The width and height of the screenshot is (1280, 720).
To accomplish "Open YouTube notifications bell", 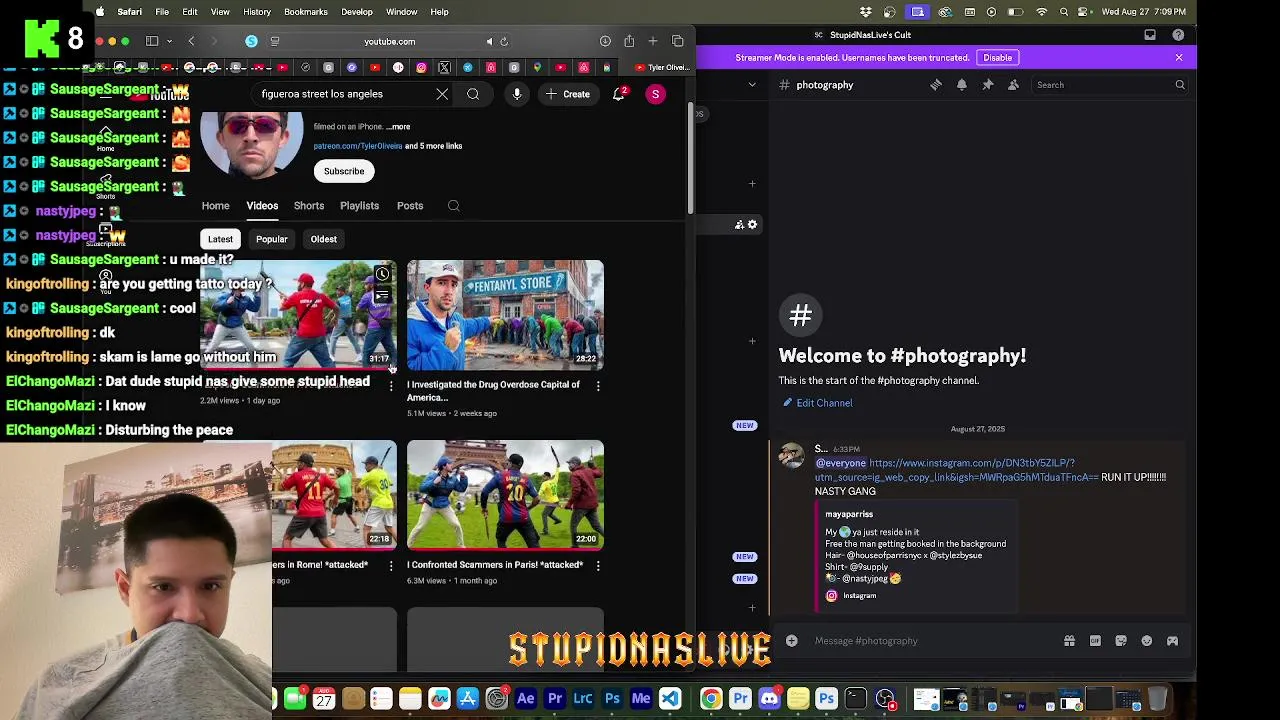I will point(619,94).
